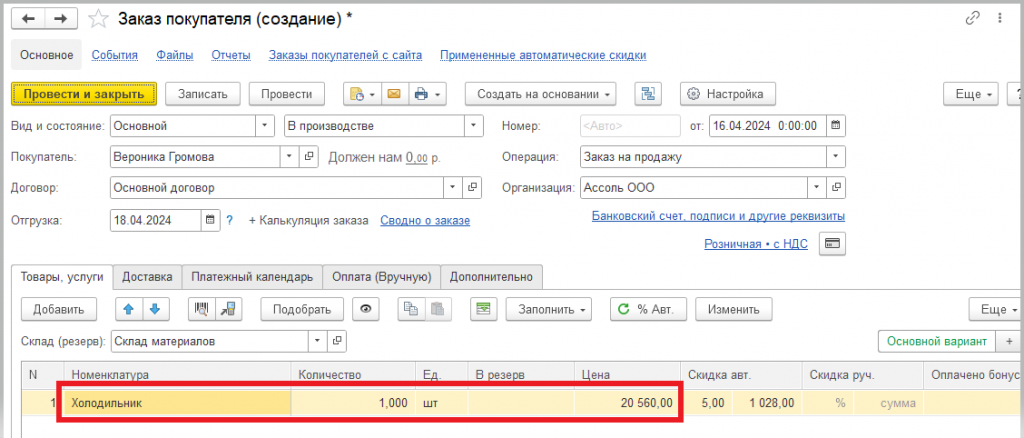Open the Организация record with open-form icon

click(836, 188)
